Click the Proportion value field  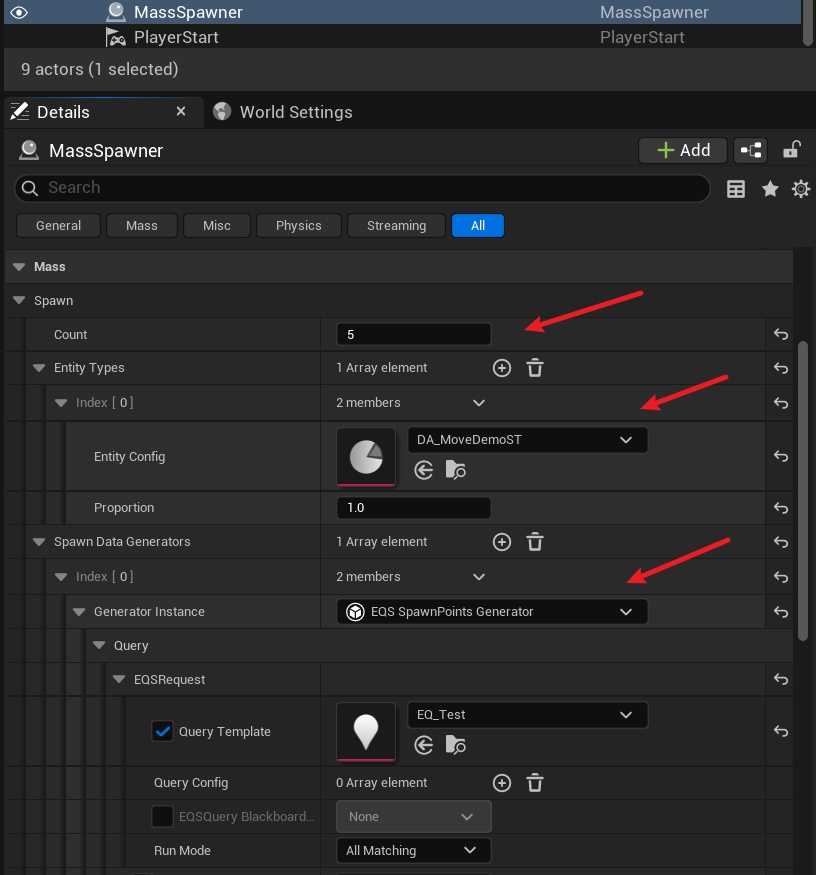point(413,508)
